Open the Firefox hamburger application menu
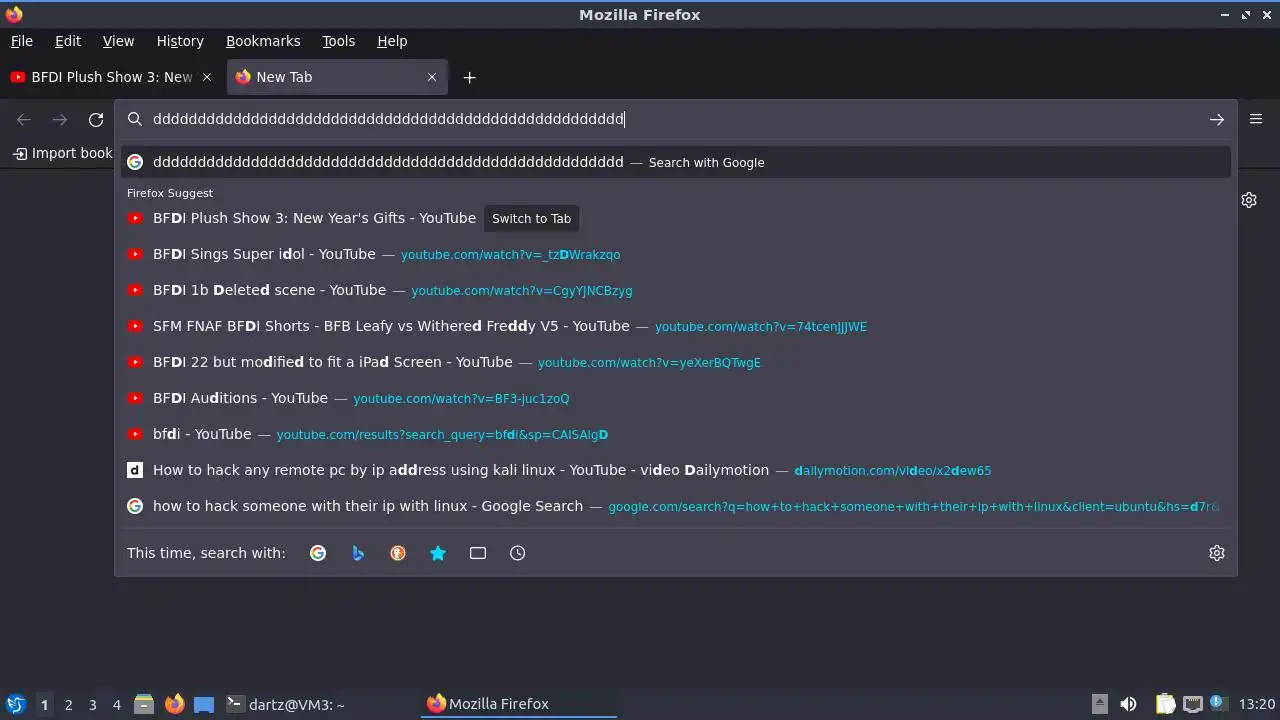This screenshot has height=720, width=1280. tap(1256, 119)
